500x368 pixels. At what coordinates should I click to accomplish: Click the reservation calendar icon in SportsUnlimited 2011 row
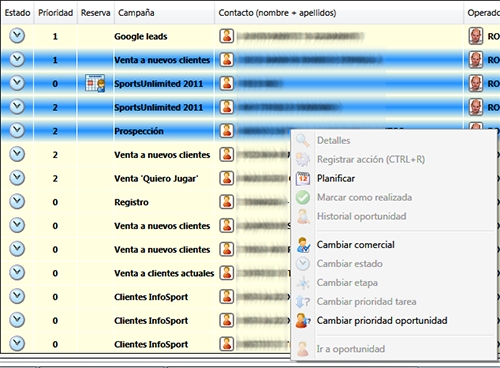(x=95, y=83)
